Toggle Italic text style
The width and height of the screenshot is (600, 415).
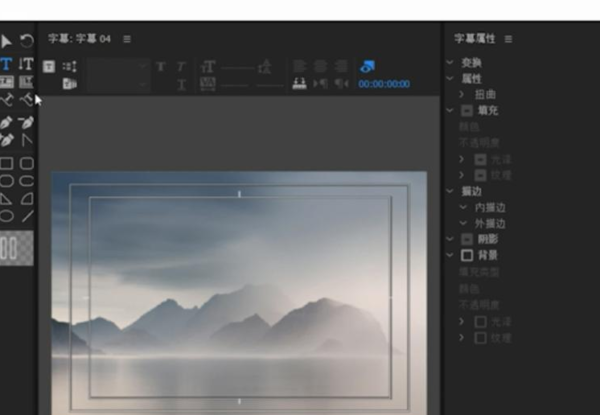(181, 67)
